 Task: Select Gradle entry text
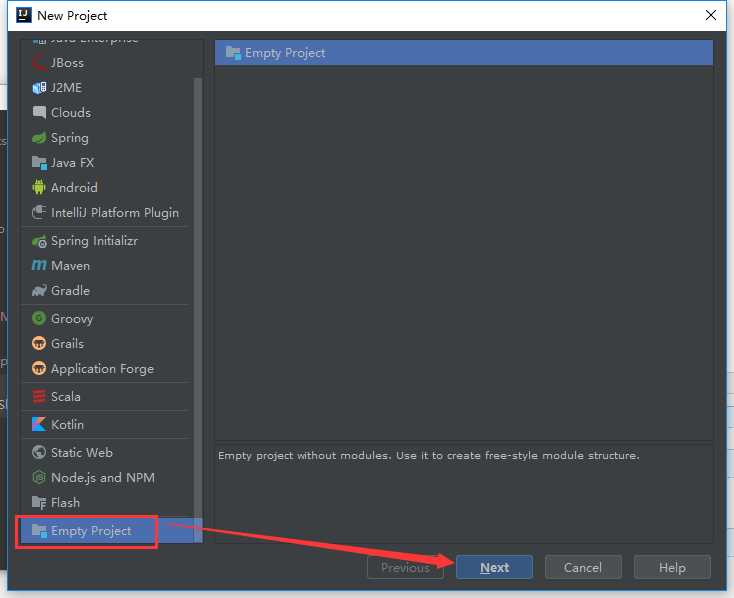pyautogui.click(x=70, y=290)
